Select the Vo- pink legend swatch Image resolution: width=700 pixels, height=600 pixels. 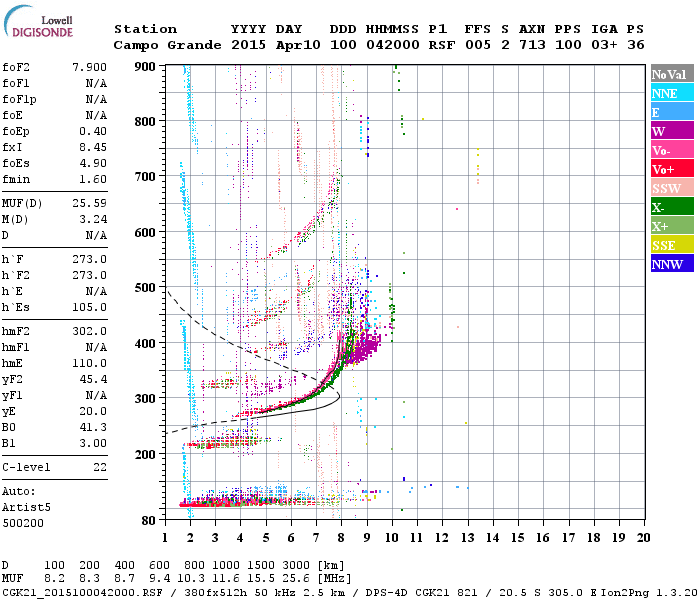[672, 150]
